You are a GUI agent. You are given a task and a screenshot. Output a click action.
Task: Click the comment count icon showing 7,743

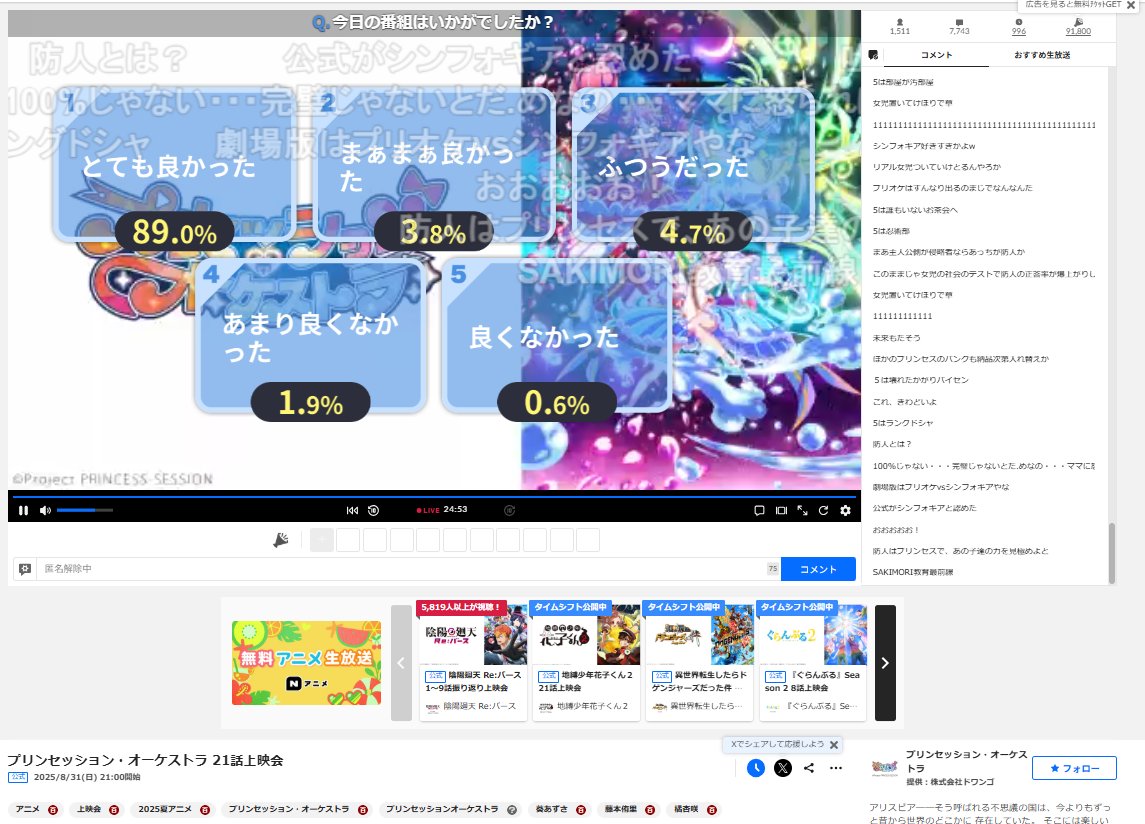pos(960,23)
